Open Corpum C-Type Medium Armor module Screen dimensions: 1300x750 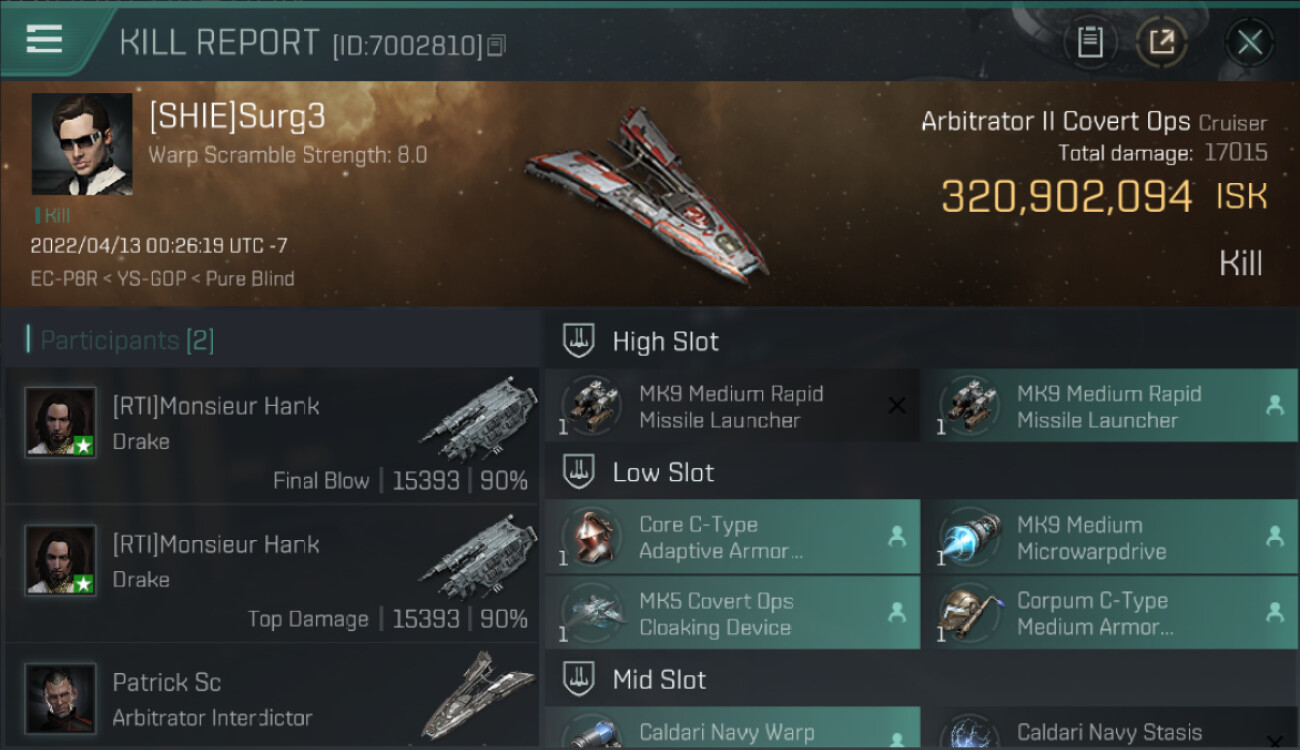[x=1111, y=613]
